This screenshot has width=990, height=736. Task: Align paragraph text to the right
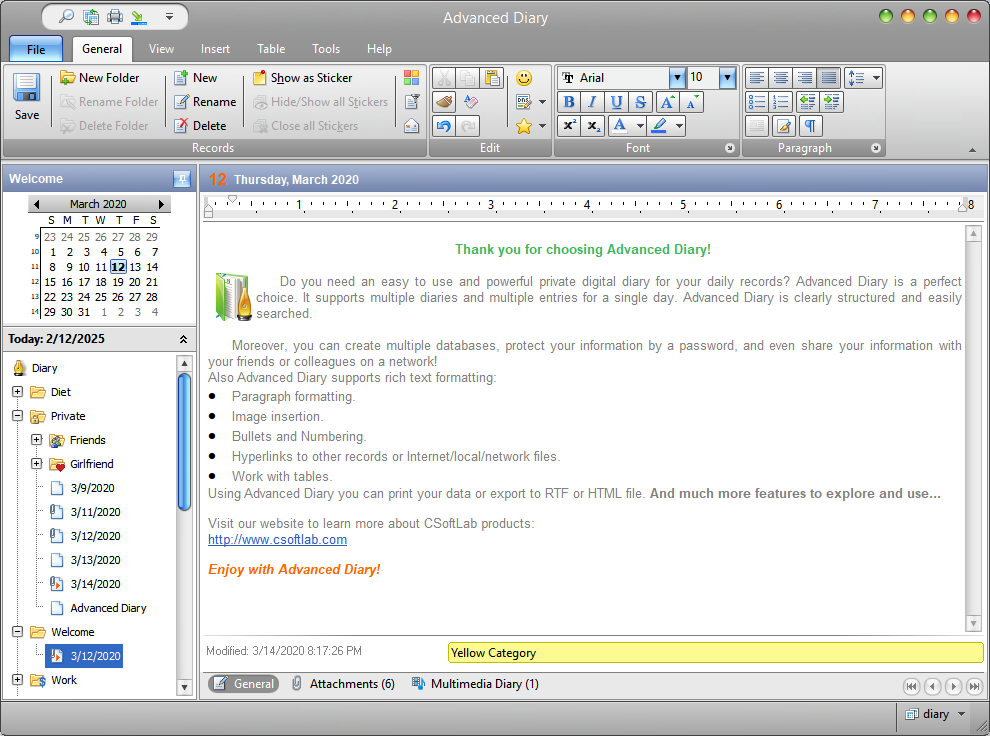click(805, 78)
